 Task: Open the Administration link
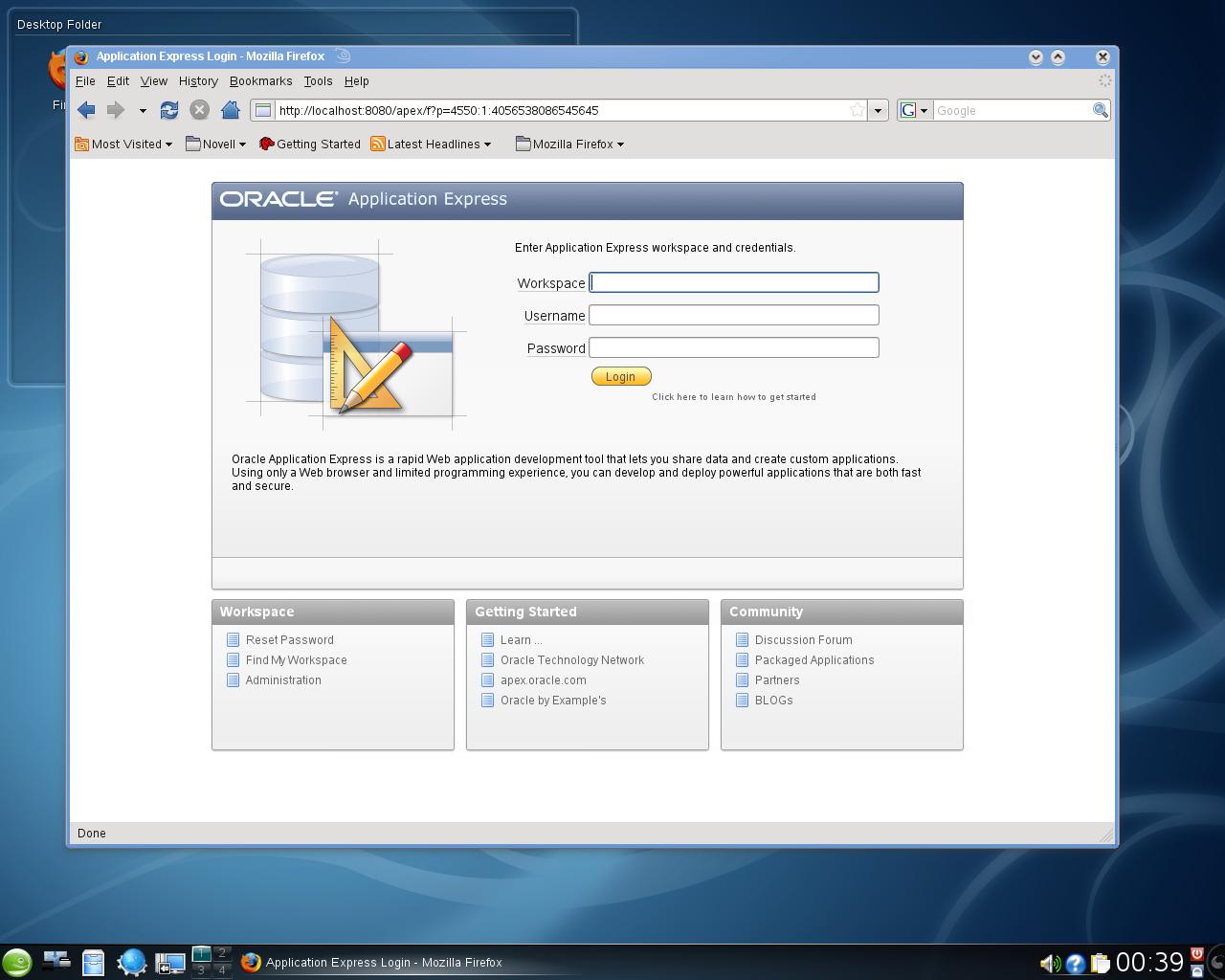(x=283, y=680)
